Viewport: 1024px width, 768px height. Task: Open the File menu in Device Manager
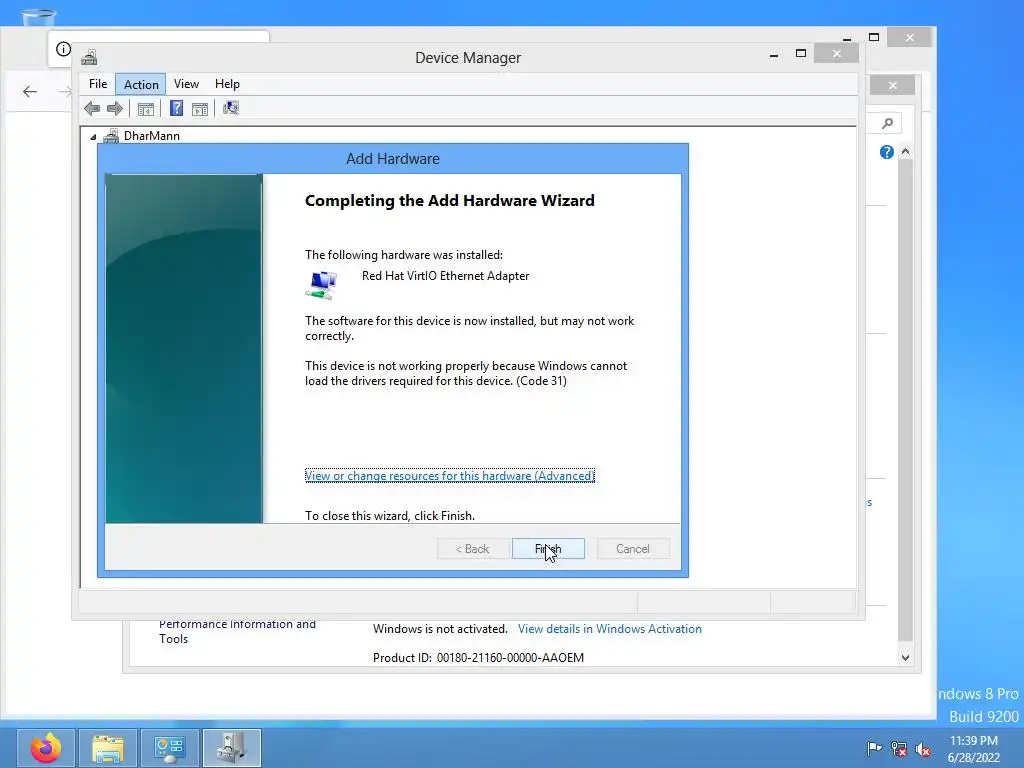coord(98,84)
